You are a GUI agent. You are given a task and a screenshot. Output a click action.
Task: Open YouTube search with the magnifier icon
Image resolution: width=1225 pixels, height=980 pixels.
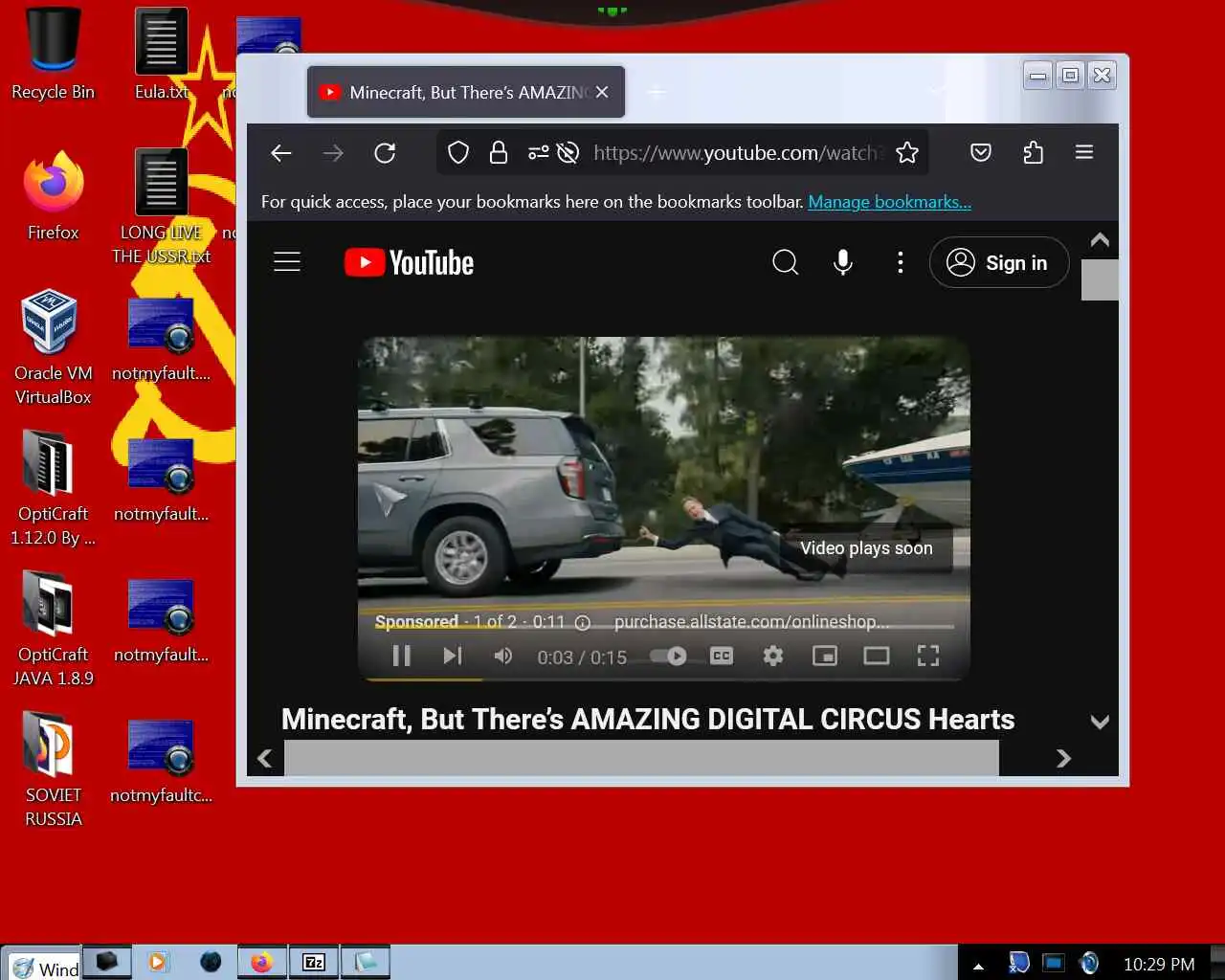pyautogui.click(x=786, y=262)
